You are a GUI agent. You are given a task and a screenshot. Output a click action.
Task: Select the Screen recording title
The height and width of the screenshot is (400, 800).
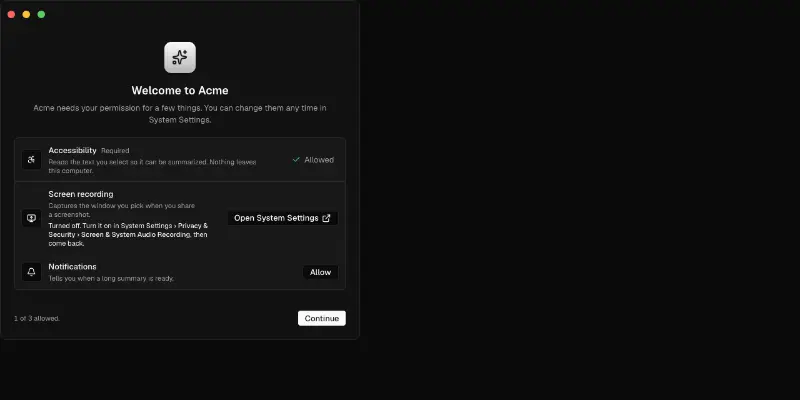tap(81, 194)
